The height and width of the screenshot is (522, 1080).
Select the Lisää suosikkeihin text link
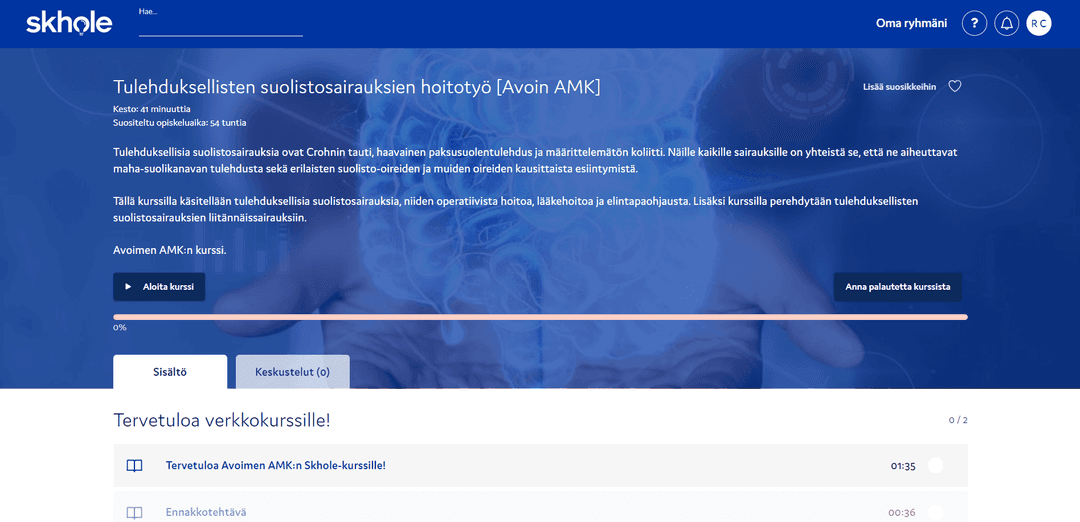click(899, 87)
